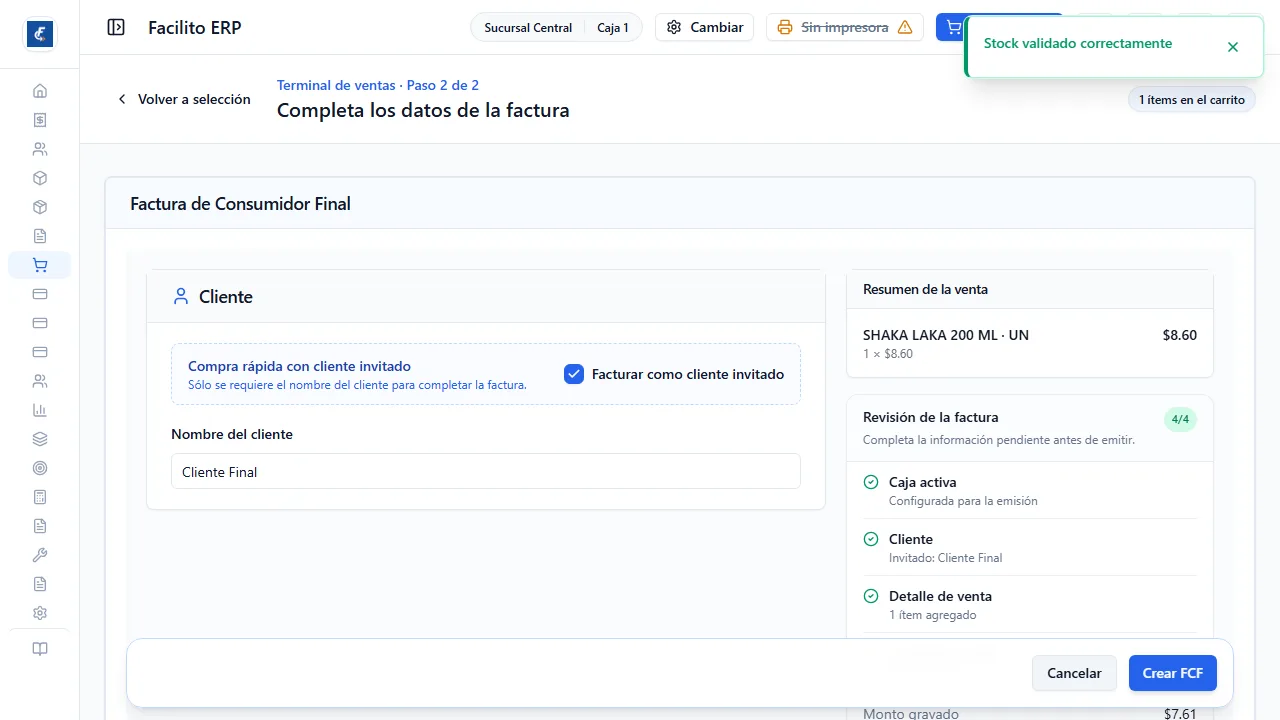Open the calculator icon in the sidebar
This screenshot has height=720, width=1280.
(x=40, y=497)
